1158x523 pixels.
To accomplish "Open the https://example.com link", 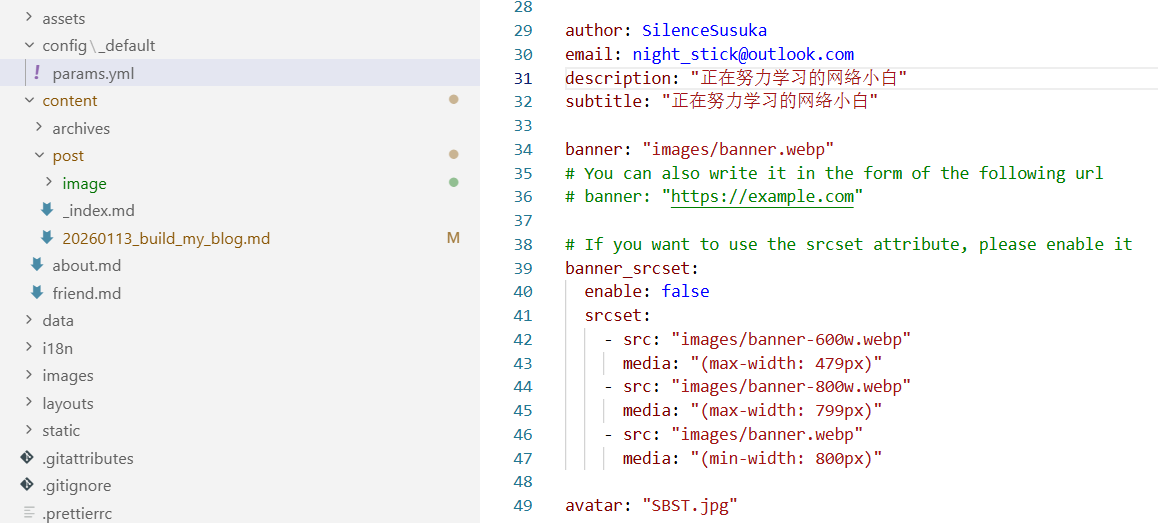I will (762, 197).
